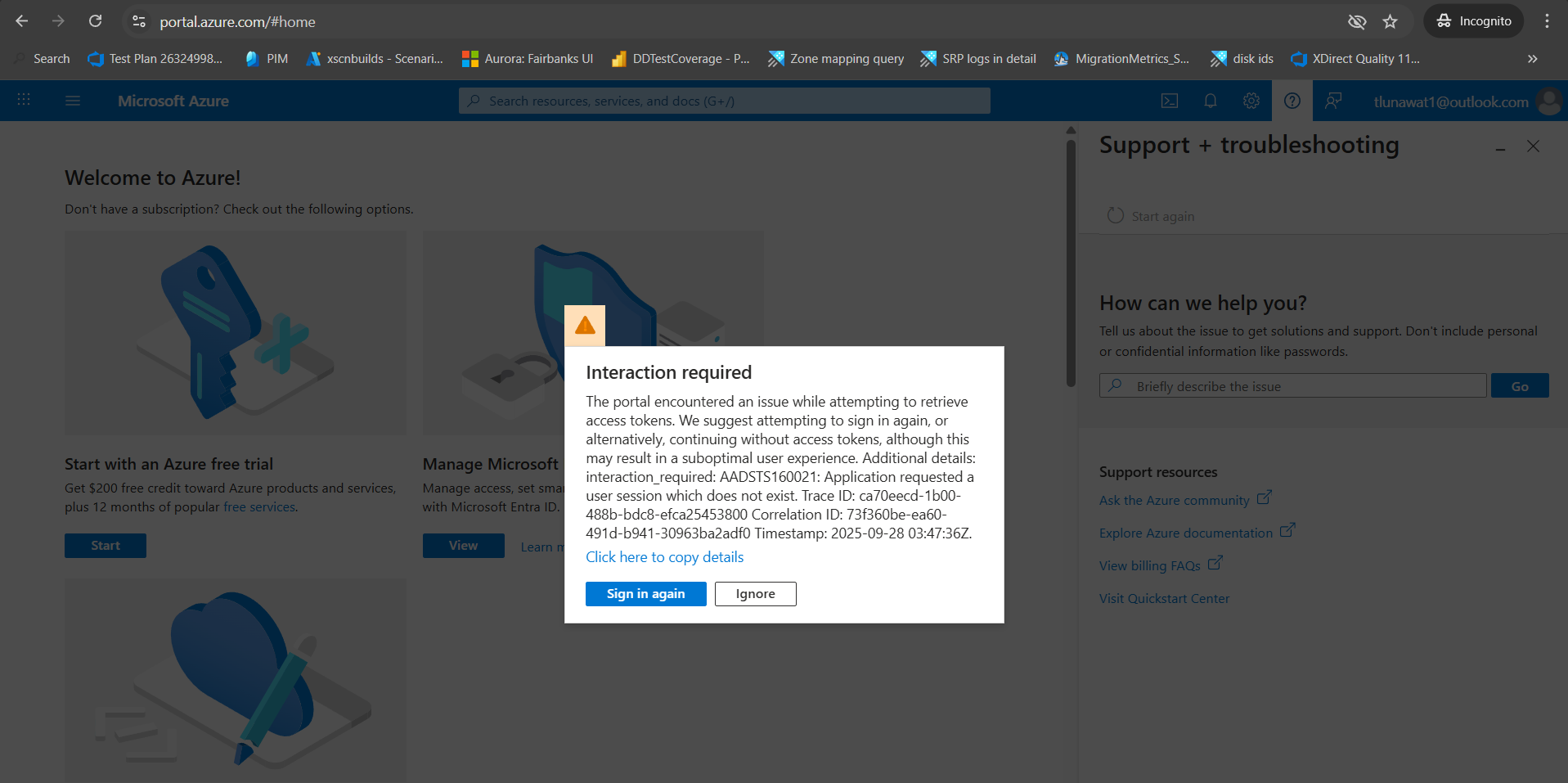The image size is (1568, 783).
Task: Click the main page vertical scrollbar
Action: (x=1071, y=262)
